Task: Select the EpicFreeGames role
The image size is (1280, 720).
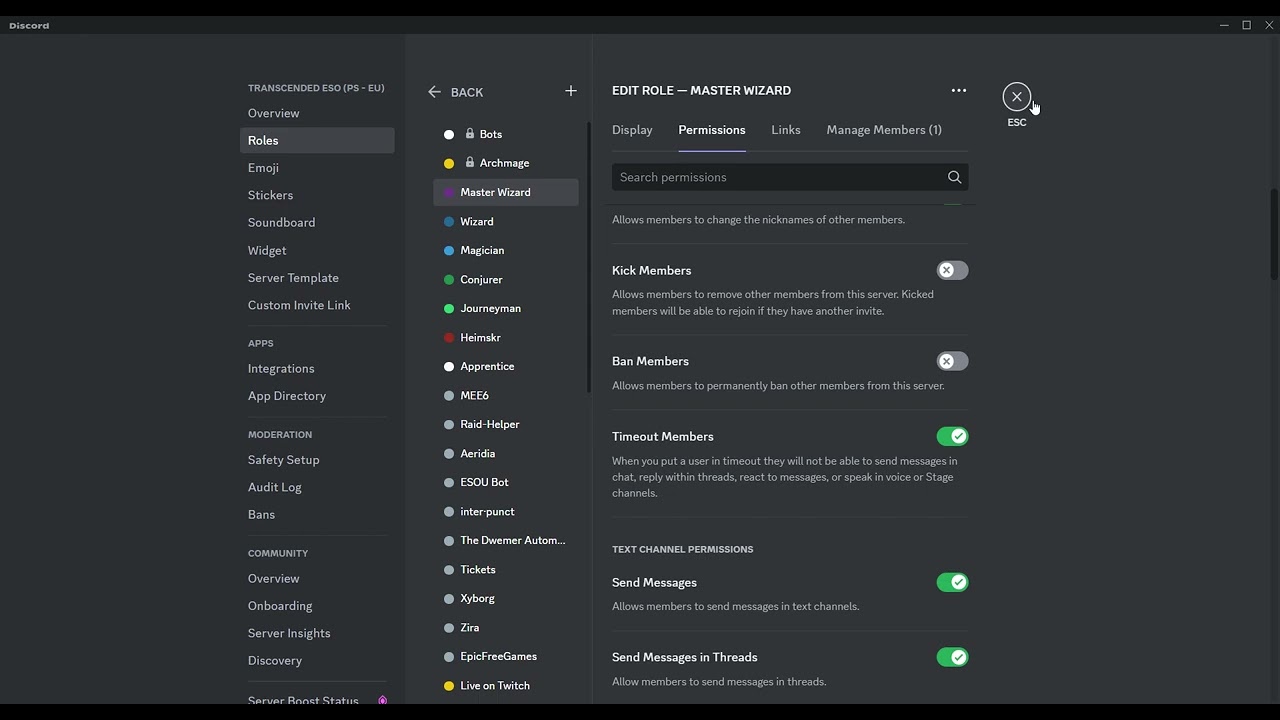Action: click(506, 656)
